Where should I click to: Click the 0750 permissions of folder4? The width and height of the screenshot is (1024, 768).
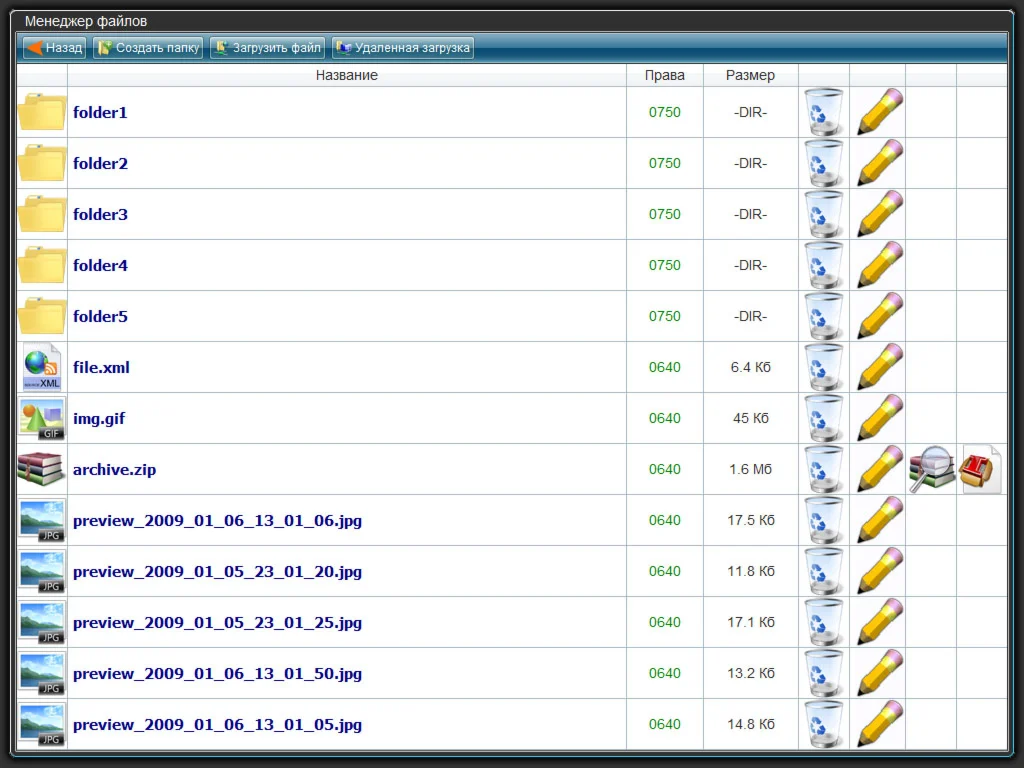[664, 265]
